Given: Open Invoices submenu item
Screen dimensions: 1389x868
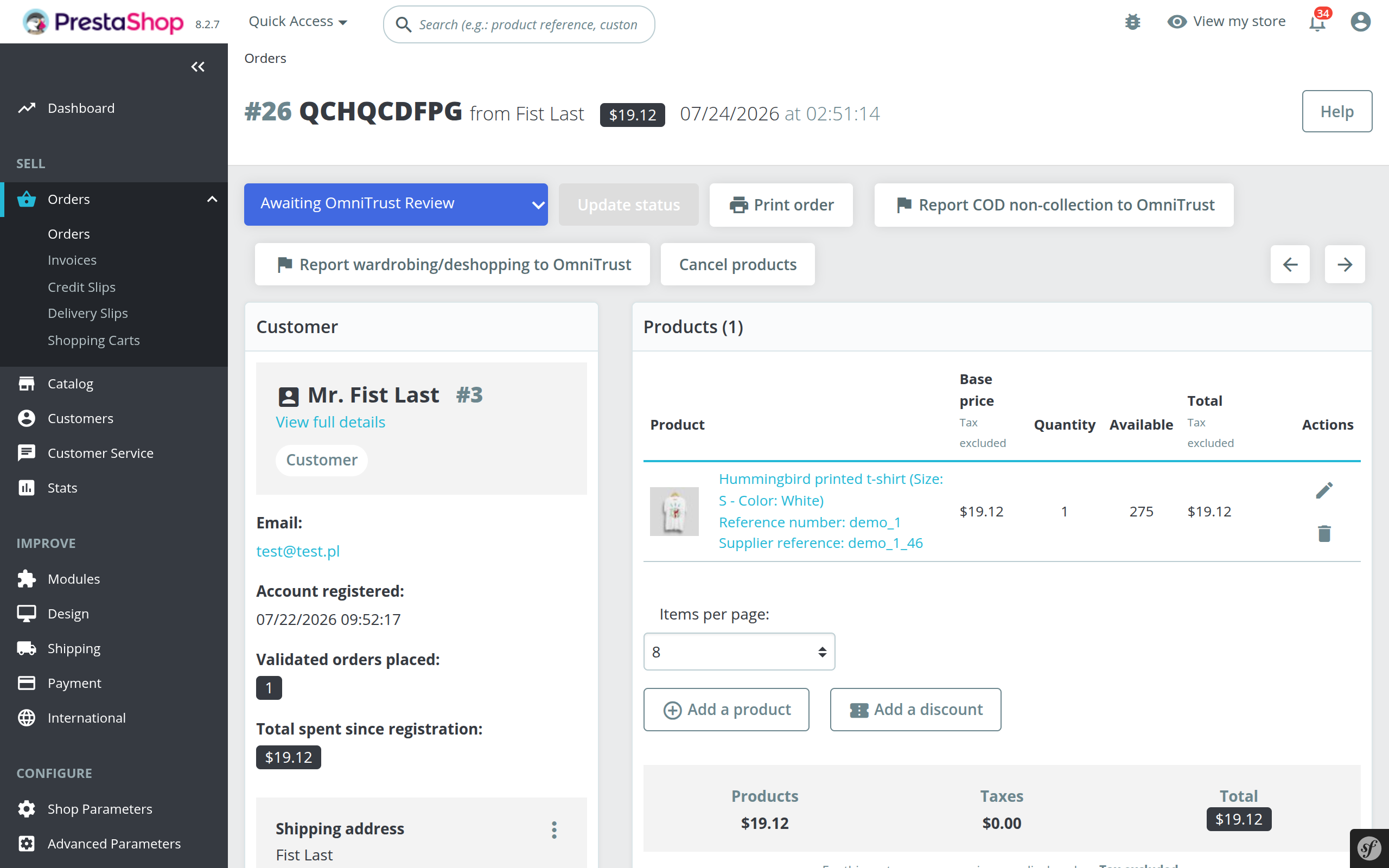Looking at the screenshot, I should (x=72, y=260).
